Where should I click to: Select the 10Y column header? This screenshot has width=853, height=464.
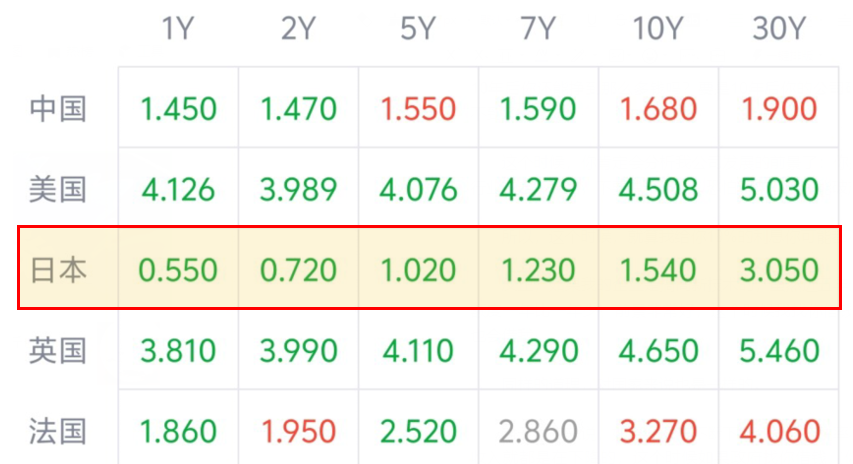[658, 28]
